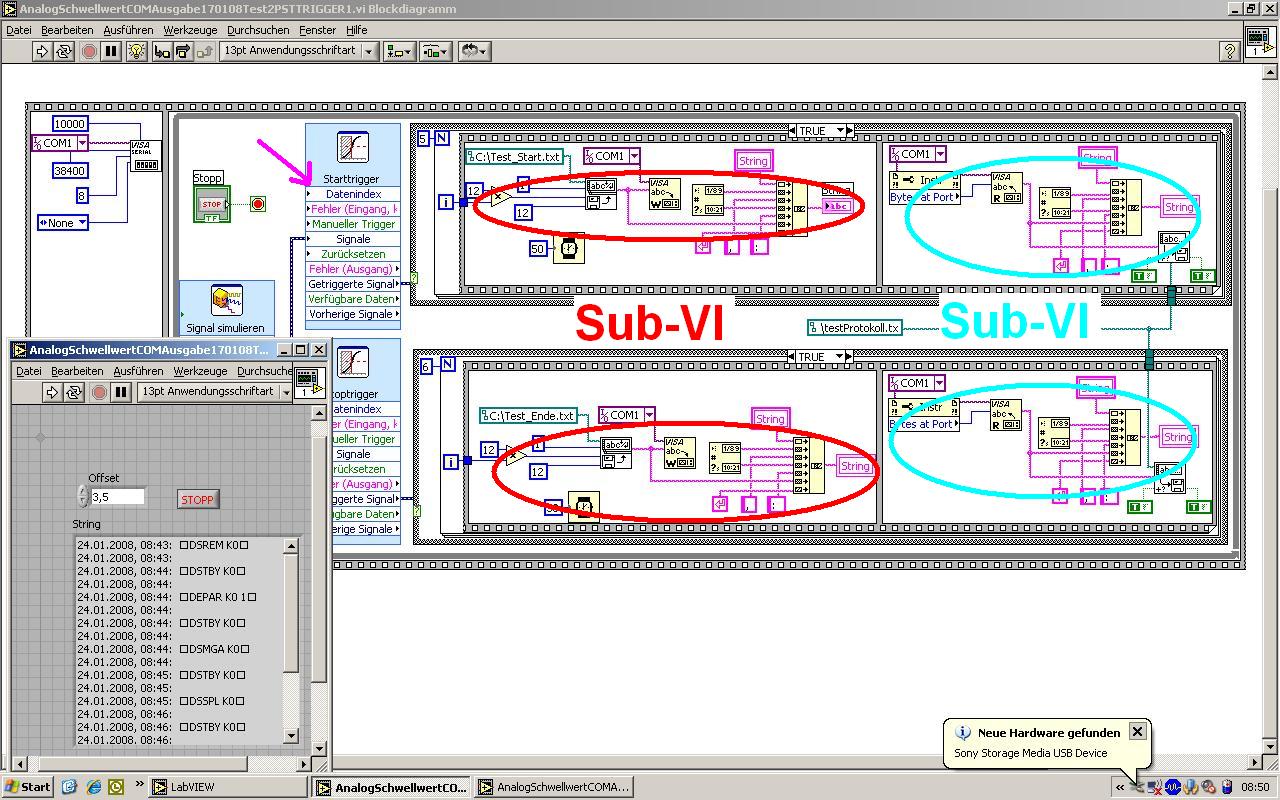Open Internet Explorer from quick launch
This screenshot has width=1280, height=800.
(93, 787)
